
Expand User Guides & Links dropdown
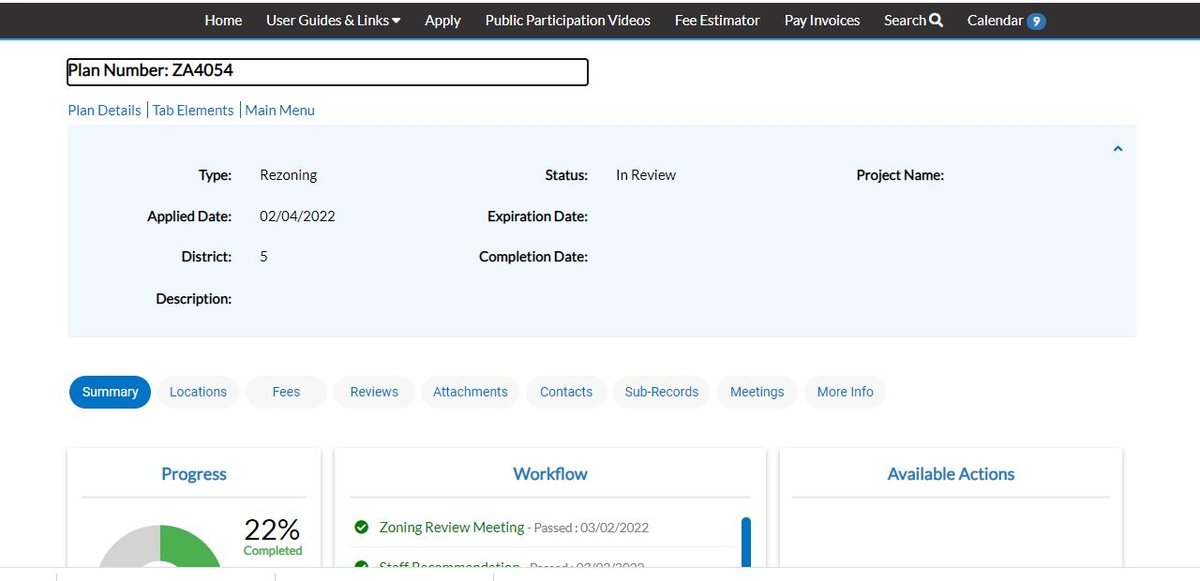[x=333, y=20]
